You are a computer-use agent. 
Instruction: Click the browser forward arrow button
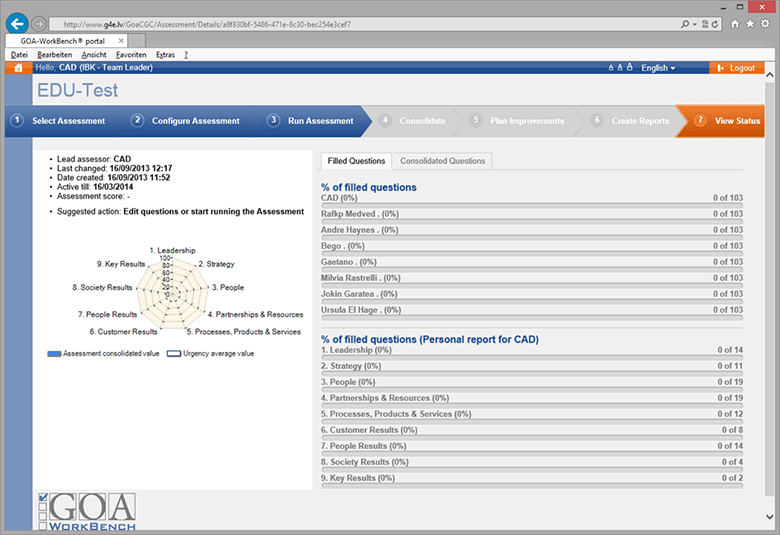38,23
